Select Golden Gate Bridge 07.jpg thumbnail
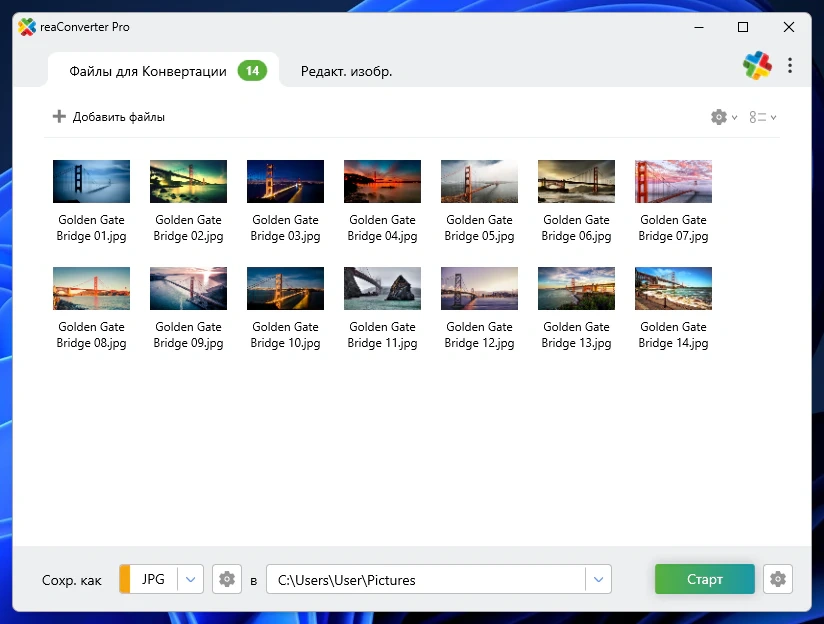The image size is (824, 624). pyautogui.click(x=673, y=182)
